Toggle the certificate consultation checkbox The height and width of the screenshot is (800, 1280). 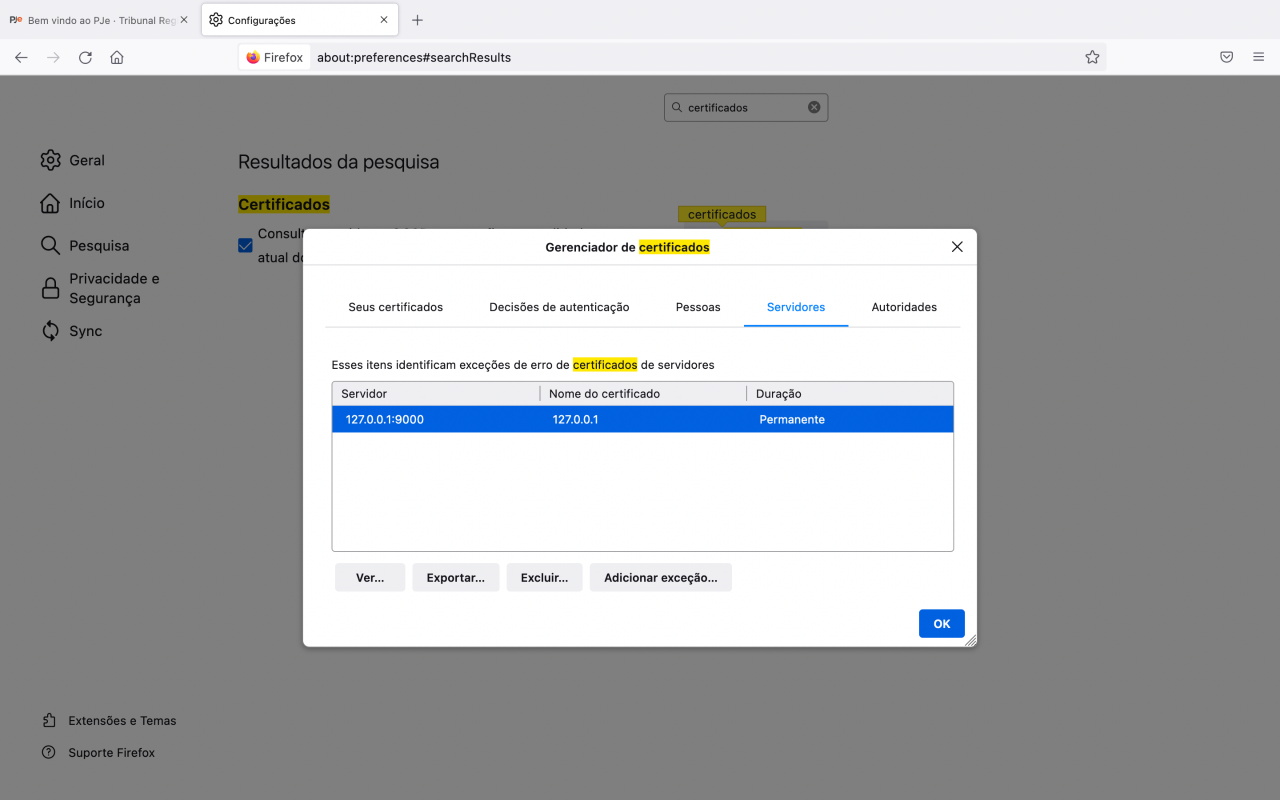point(245,245)
